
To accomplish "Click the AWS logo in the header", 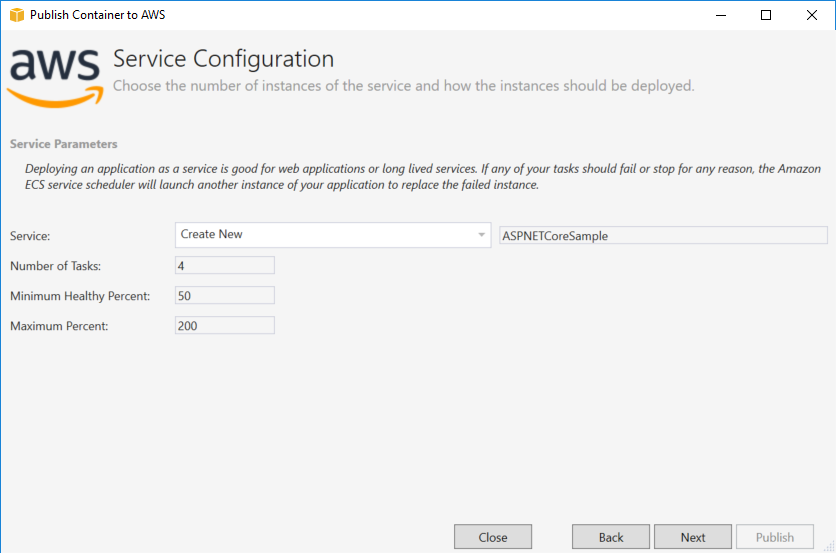I will click(x=55, y=73).
